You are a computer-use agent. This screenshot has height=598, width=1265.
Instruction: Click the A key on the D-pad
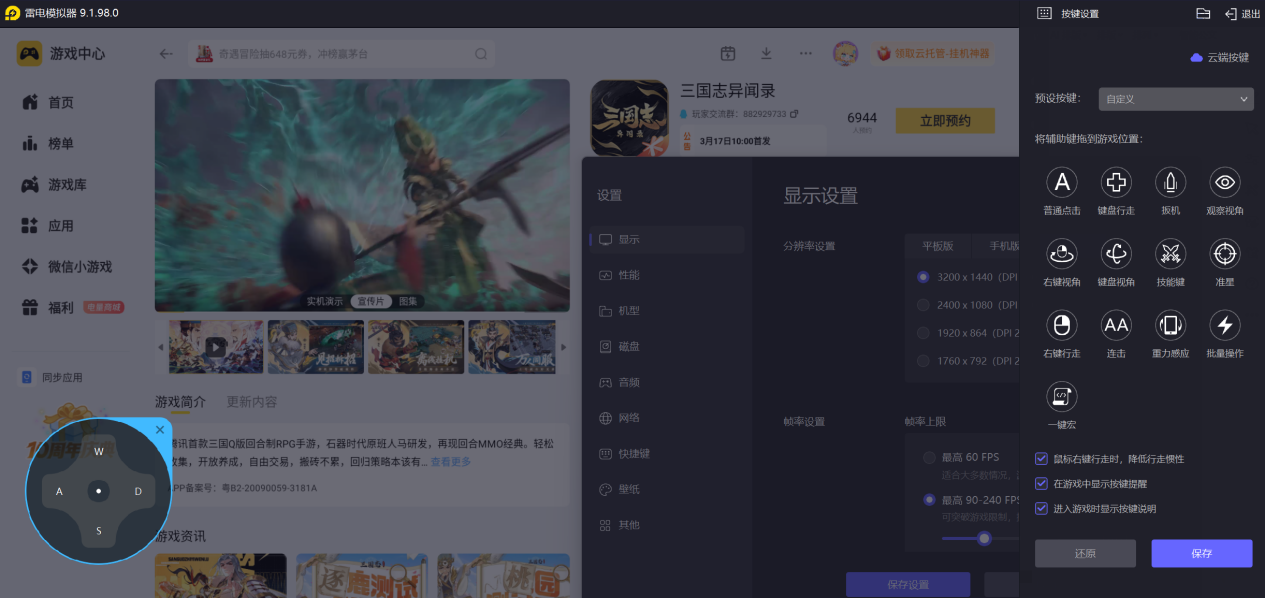[x=59, y=491]
